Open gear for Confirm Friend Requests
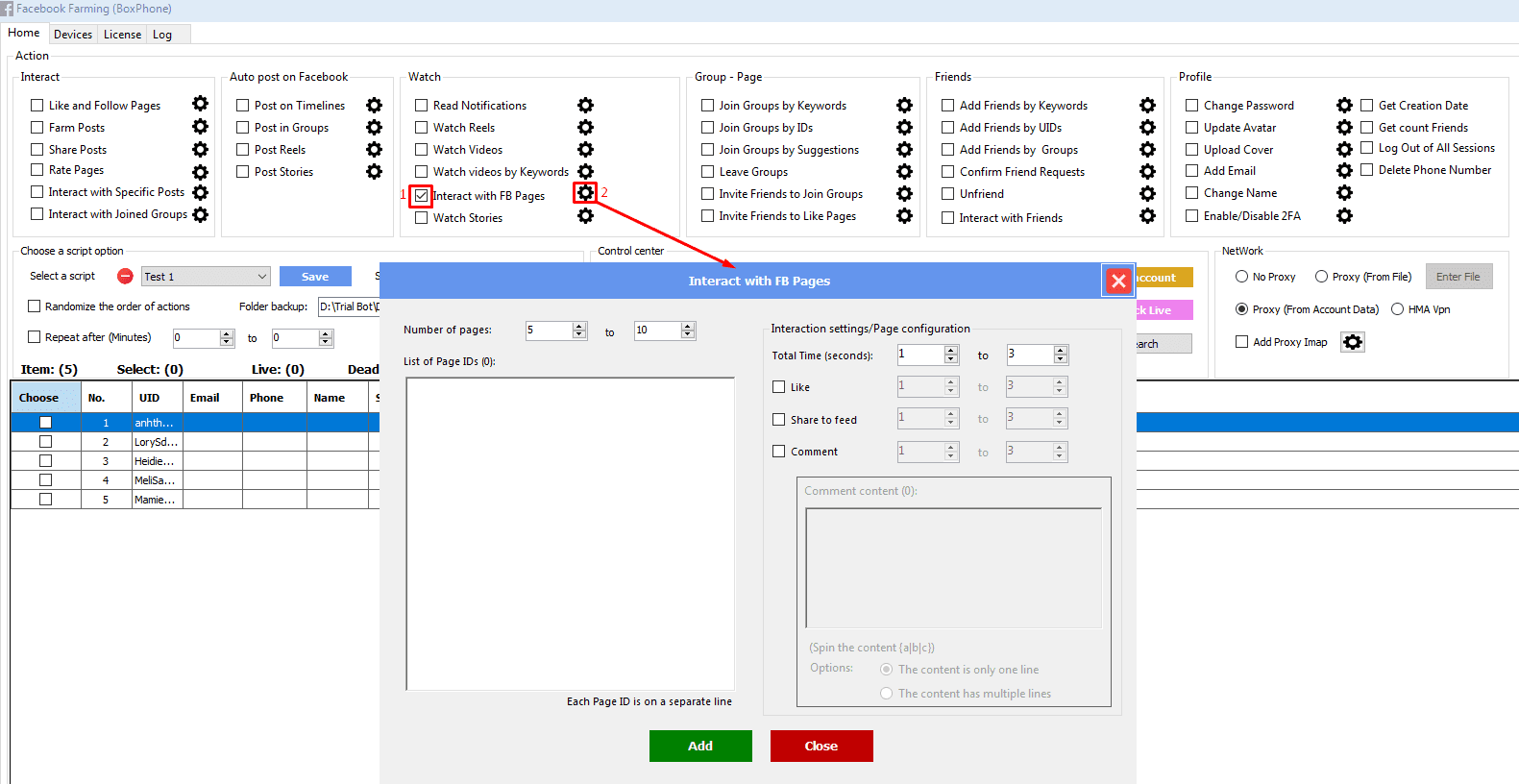This screenshot has height=784, width=1519. (x=1147, y=171)
